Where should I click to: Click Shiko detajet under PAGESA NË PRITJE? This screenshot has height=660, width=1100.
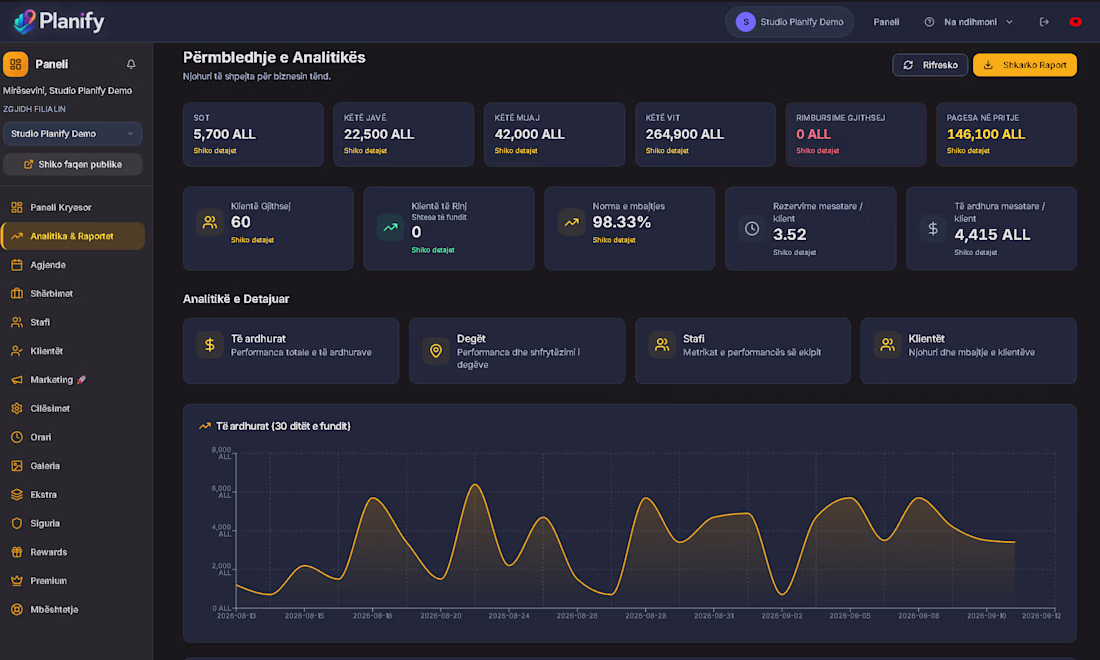pyautogui.click(x=968, y=151)
